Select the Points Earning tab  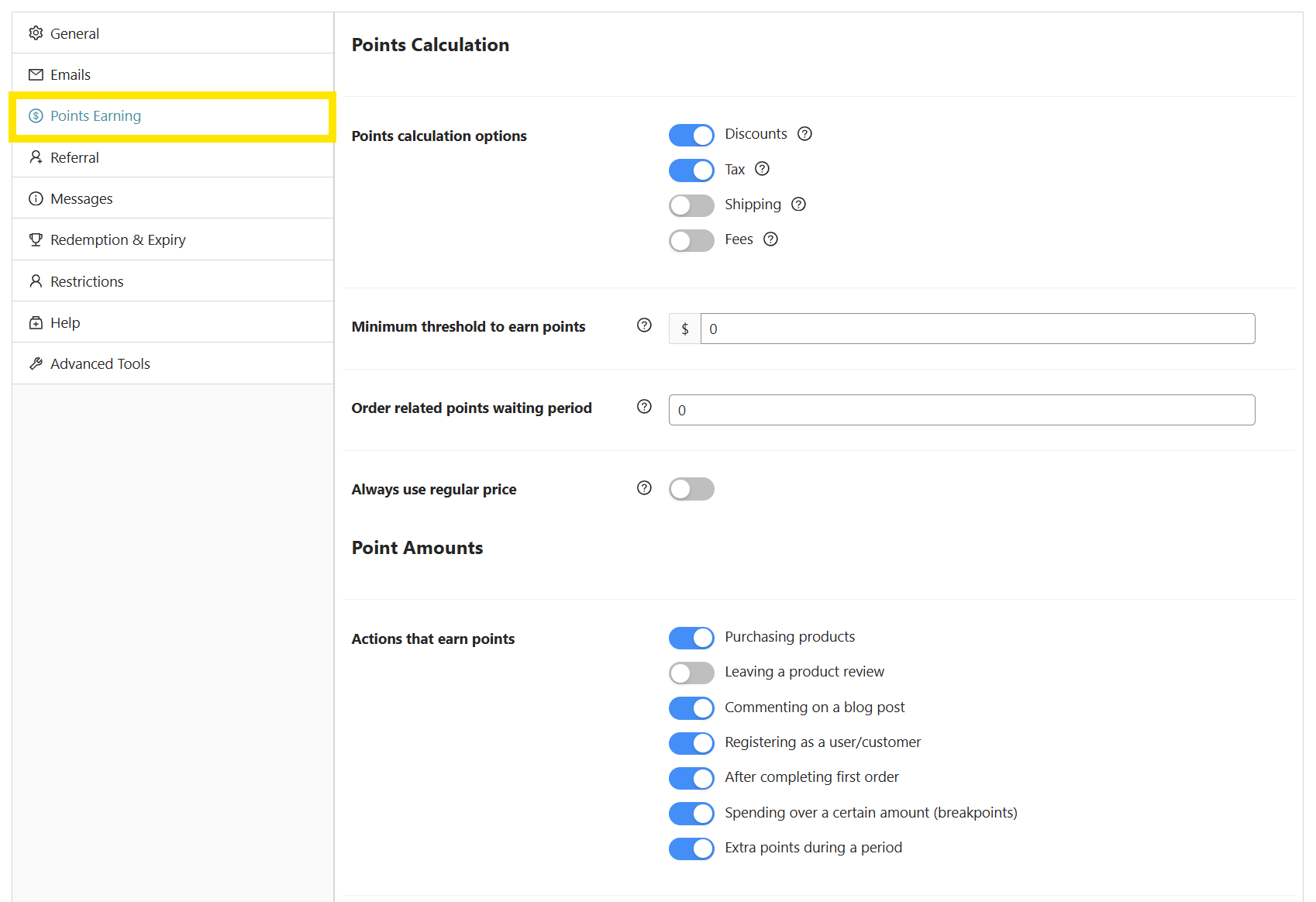173,115
